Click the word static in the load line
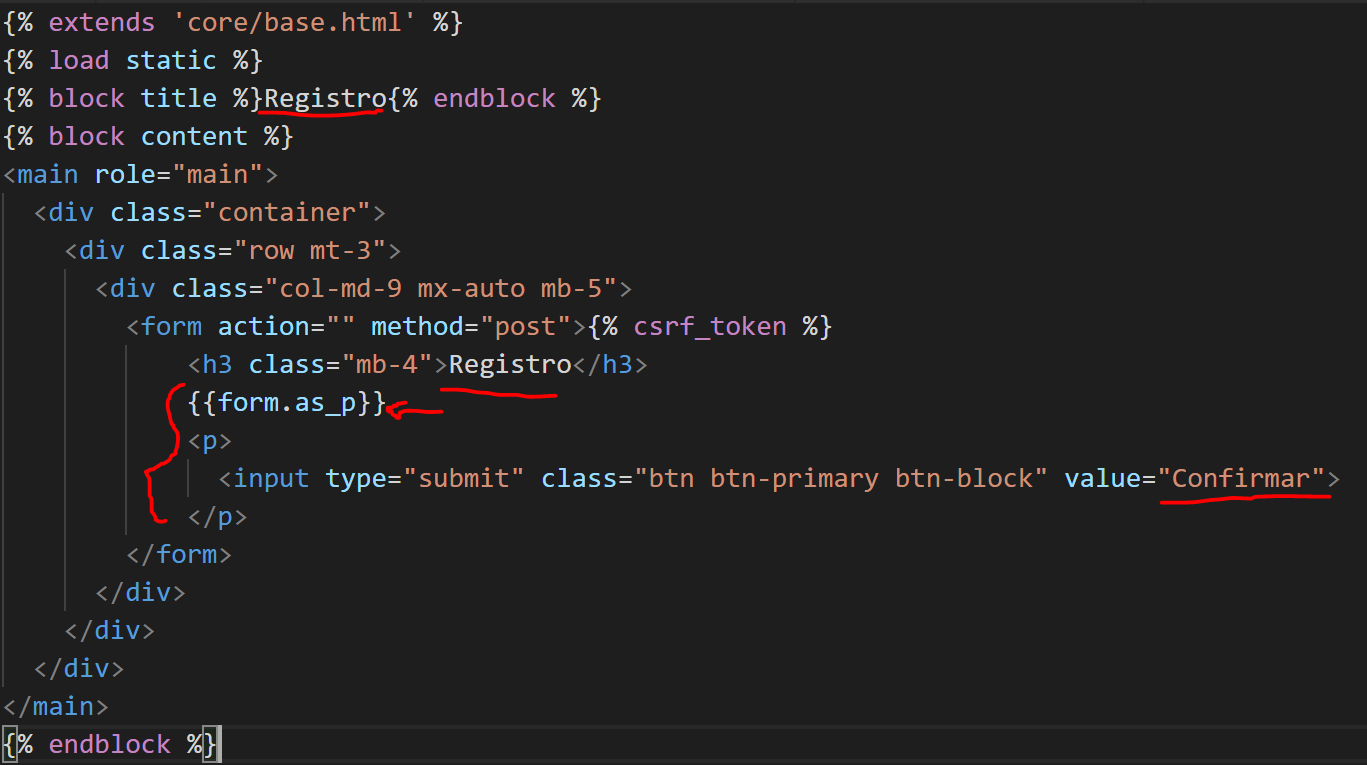Viewport: 1367px width, 765px height. point(171,60)
